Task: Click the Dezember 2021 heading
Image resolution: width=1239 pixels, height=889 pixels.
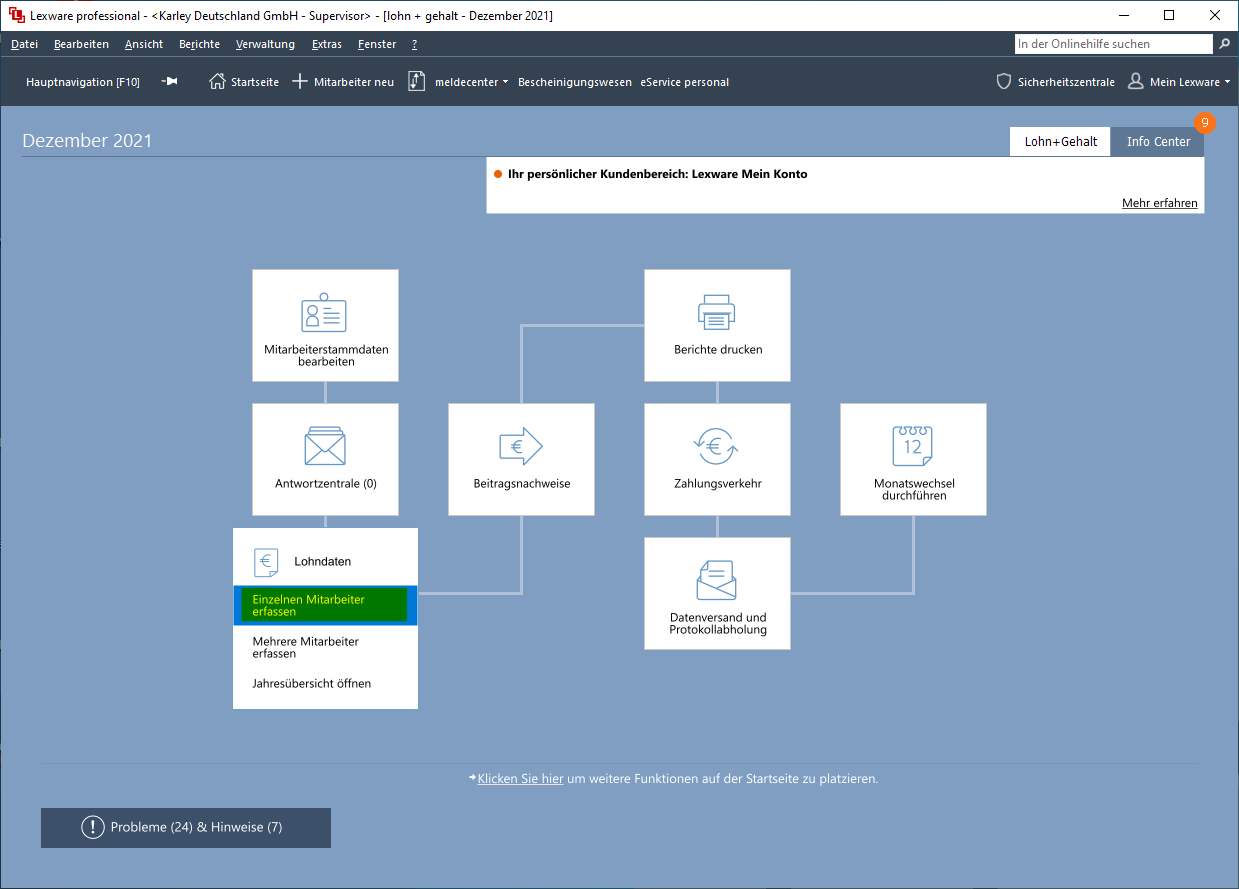Action: coord(87,141)
